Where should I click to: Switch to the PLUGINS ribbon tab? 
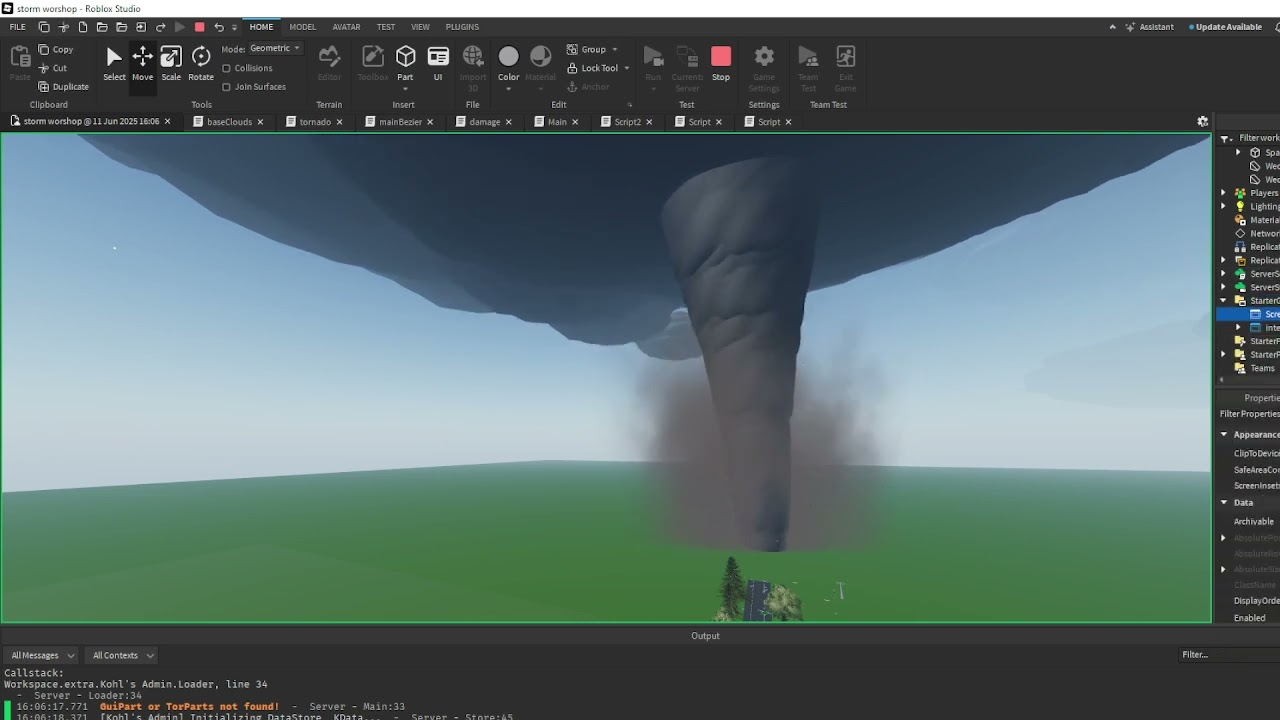462,27
